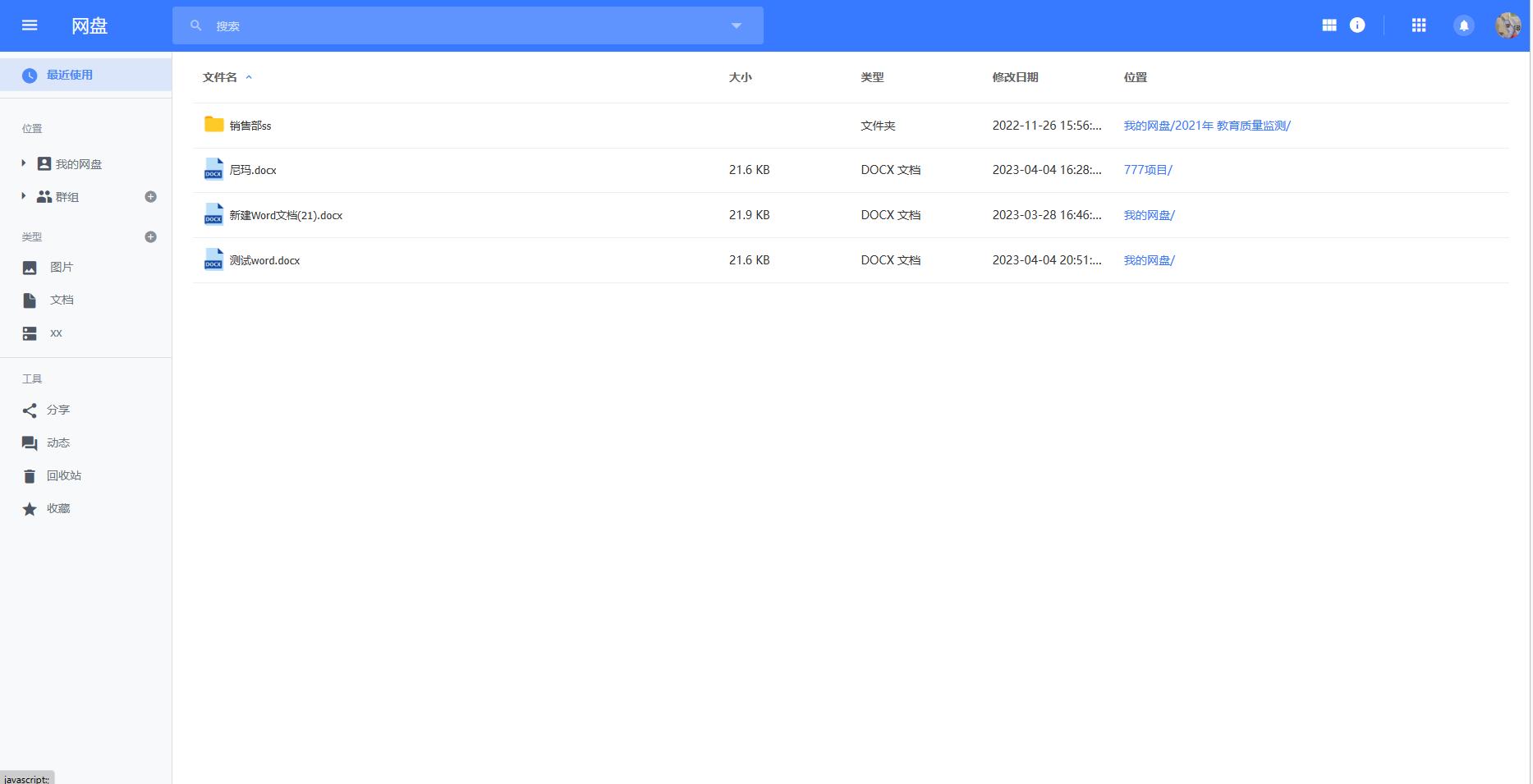The image size is (1533, 784).
Task: Follow the 我的网盘/2021年 教育质量监测/ link
Action: pos(1206,126)
